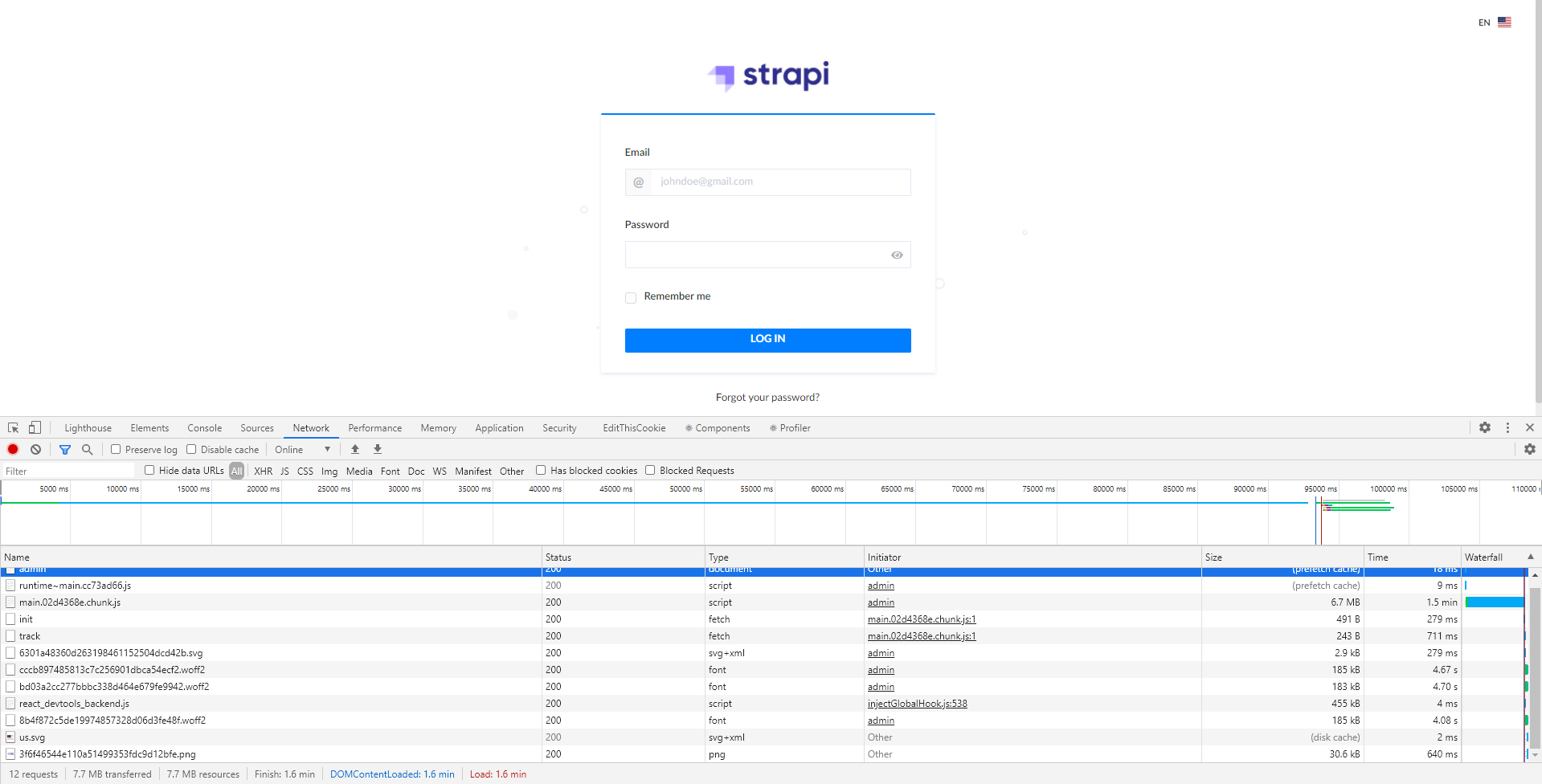Open the Security tab

559,428
